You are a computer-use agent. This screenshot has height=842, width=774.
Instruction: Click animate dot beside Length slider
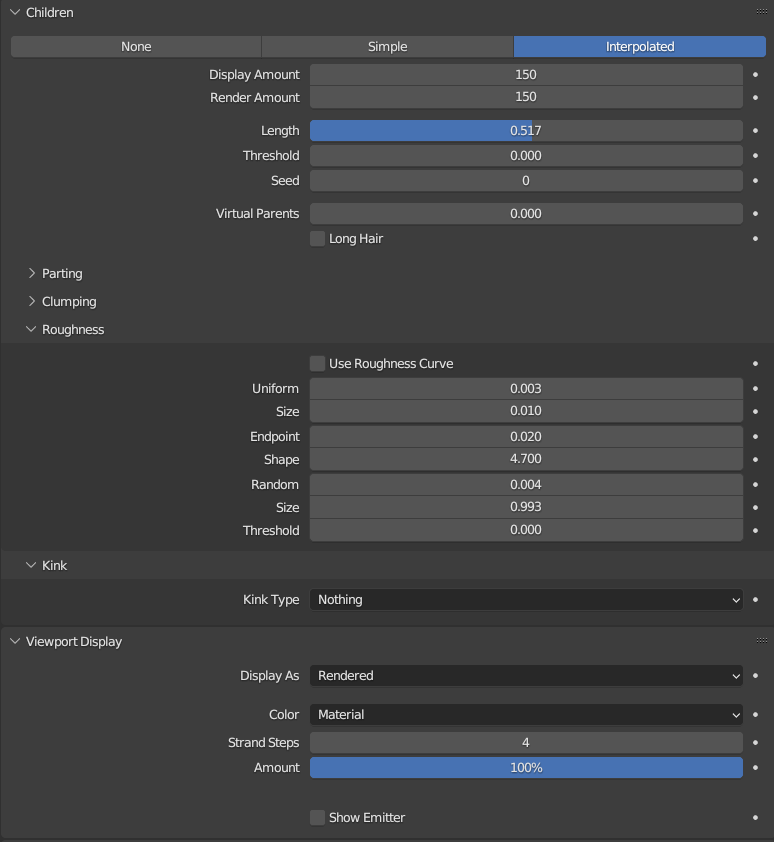[x=755, y=131]
